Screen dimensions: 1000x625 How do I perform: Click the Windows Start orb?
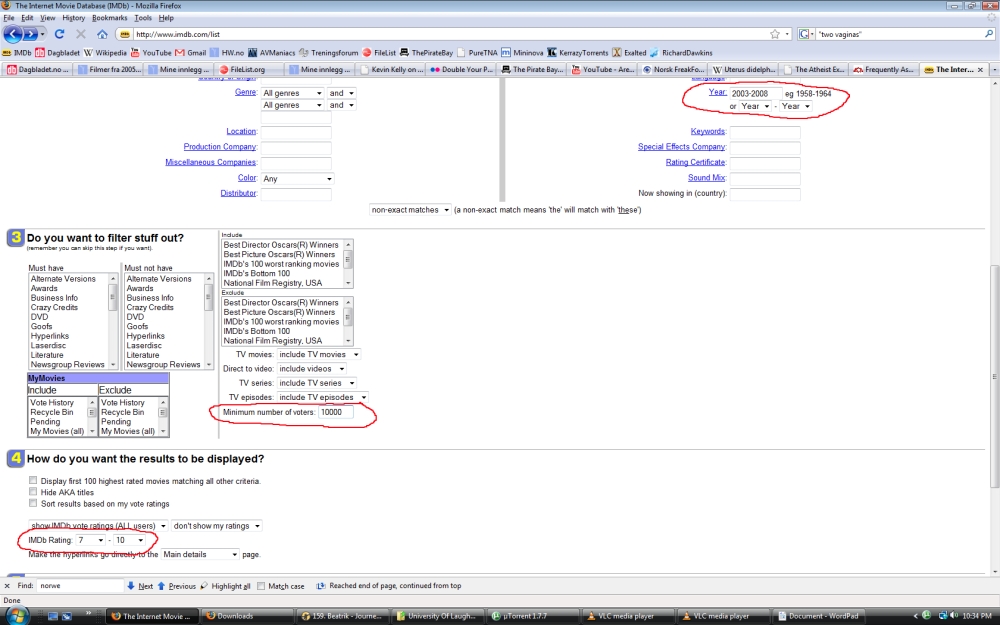(x=16, y=616)
